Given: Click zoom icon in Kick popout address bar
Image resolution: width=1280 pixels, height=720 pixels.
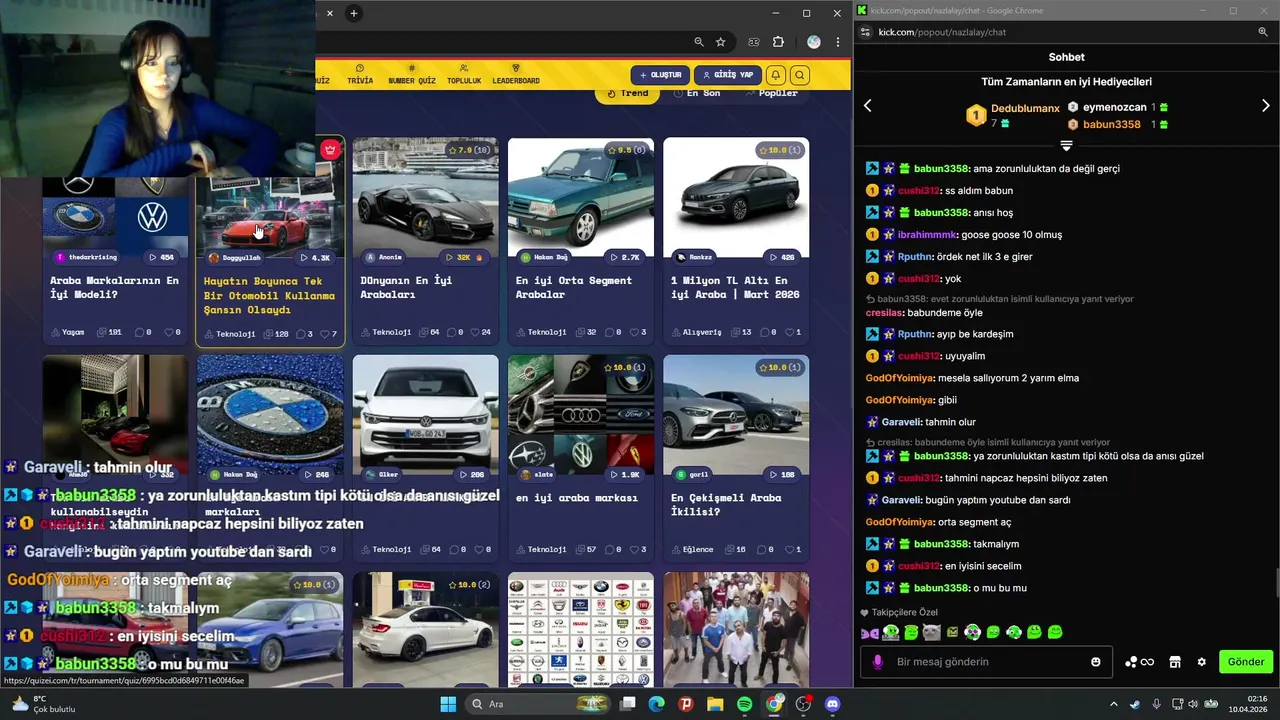Looking at the screenshot, I should [x=1263, y=32].
